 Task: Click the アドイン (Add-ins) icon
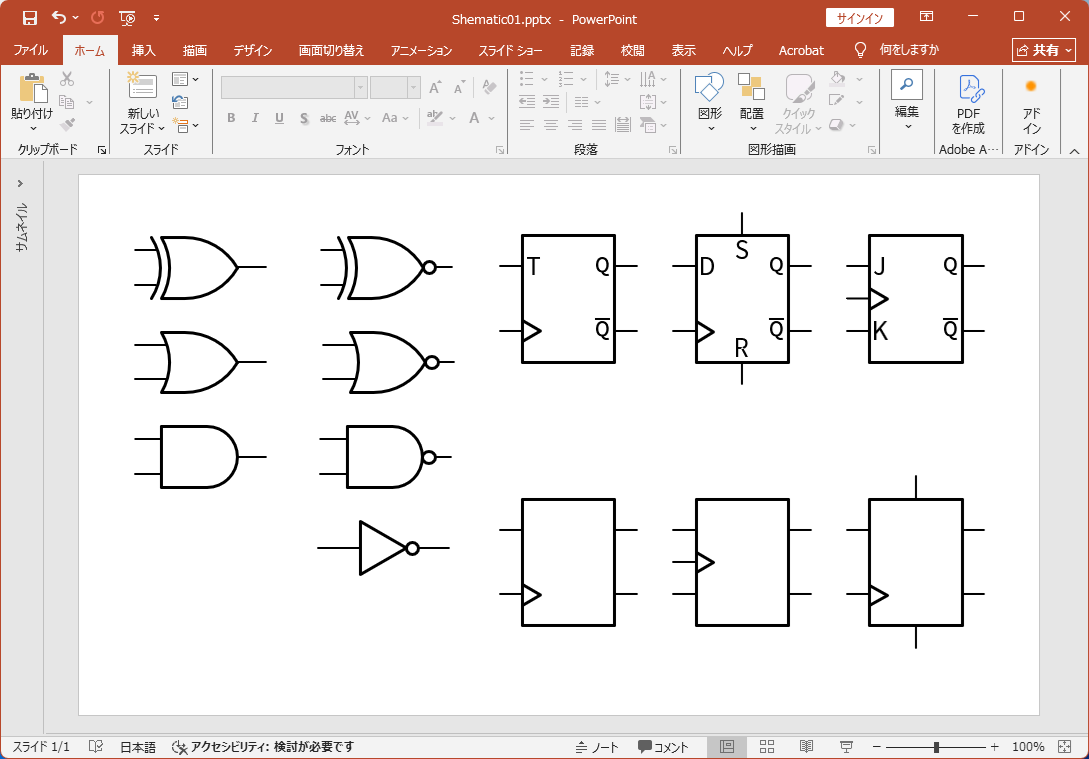point(1031,88)
